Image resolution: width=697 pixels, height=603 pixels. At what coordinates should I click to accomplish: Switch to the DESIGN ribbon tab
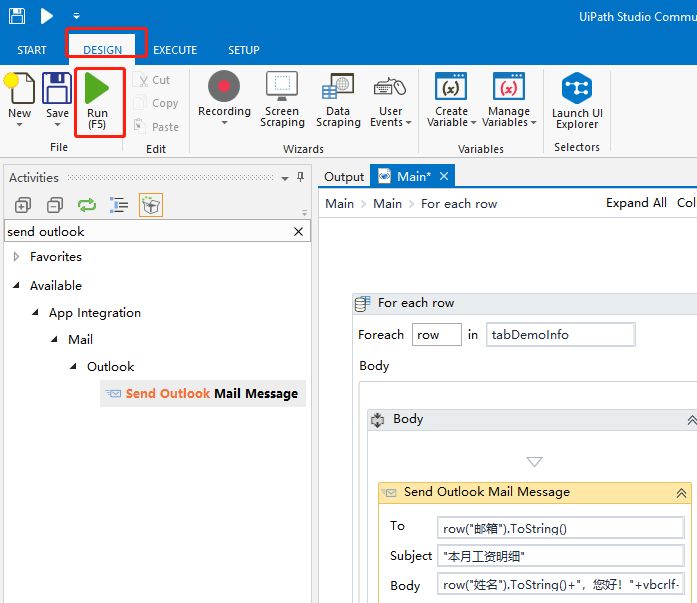pos(103,50)
